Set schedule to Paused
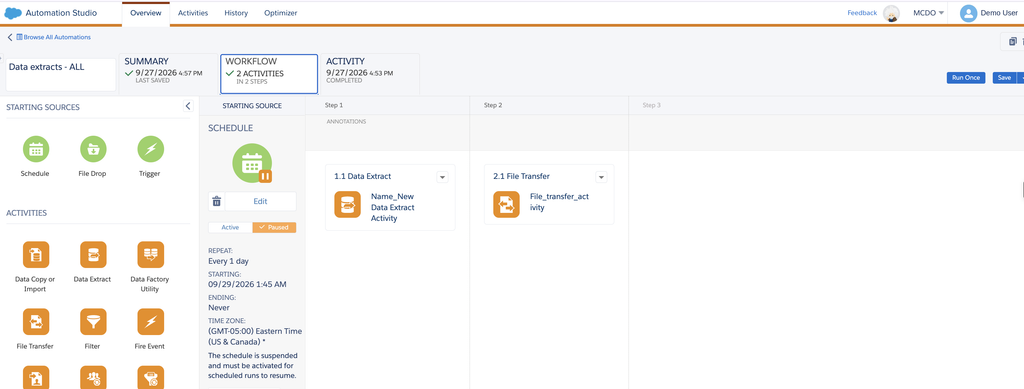1024x389 pixels. coord(274,227)
